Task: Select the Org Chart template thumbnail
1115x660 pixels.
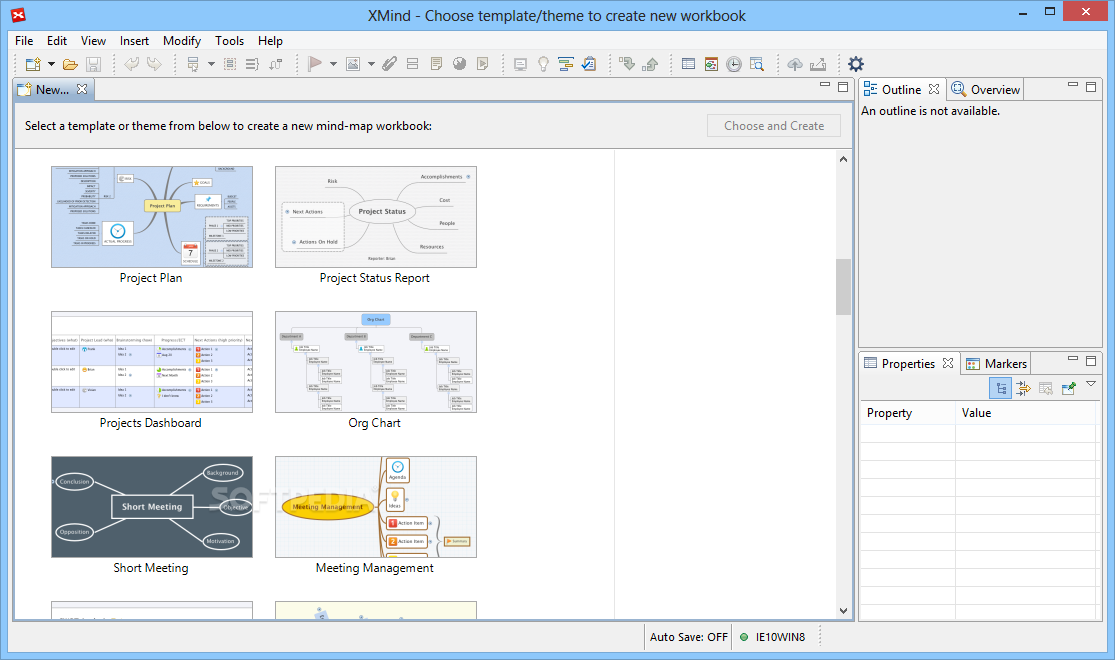Action: click(x=375, y=362)
